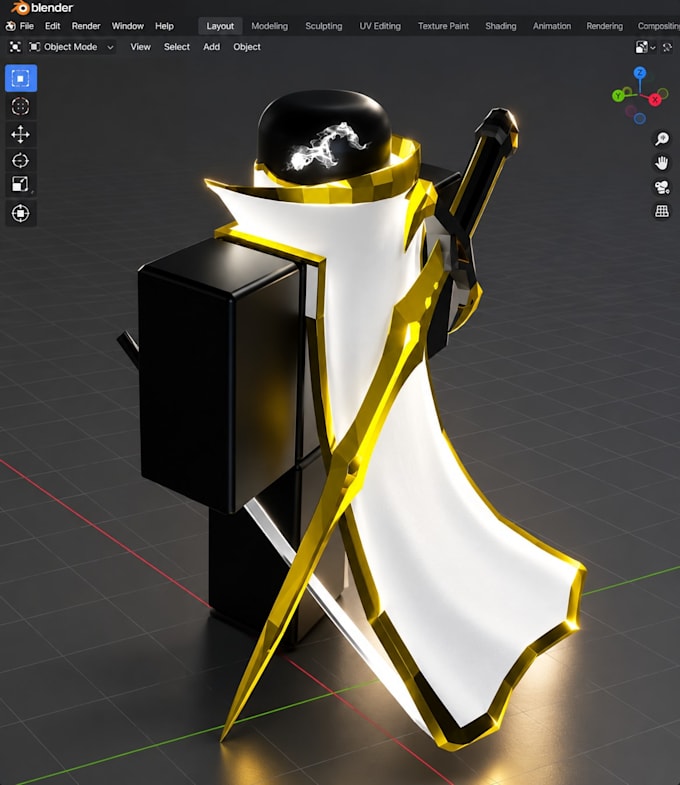The image size is (680, 785).
Task: Expand the dropdown arrow next to viewport shading icon
Action: pos(652,48)
